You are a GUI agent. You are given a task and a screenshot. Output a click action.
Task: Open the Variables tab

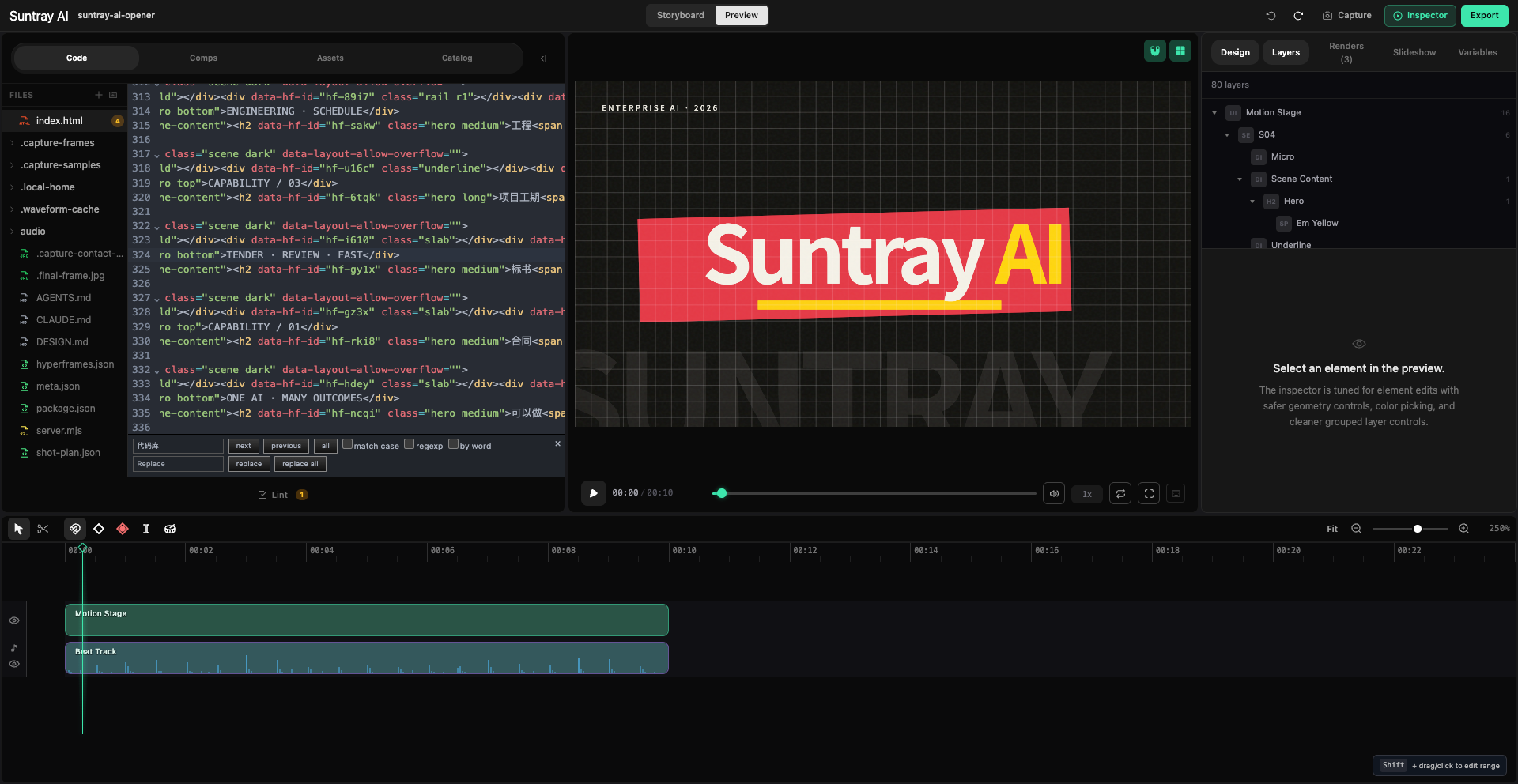click(x=1478, y=53)
